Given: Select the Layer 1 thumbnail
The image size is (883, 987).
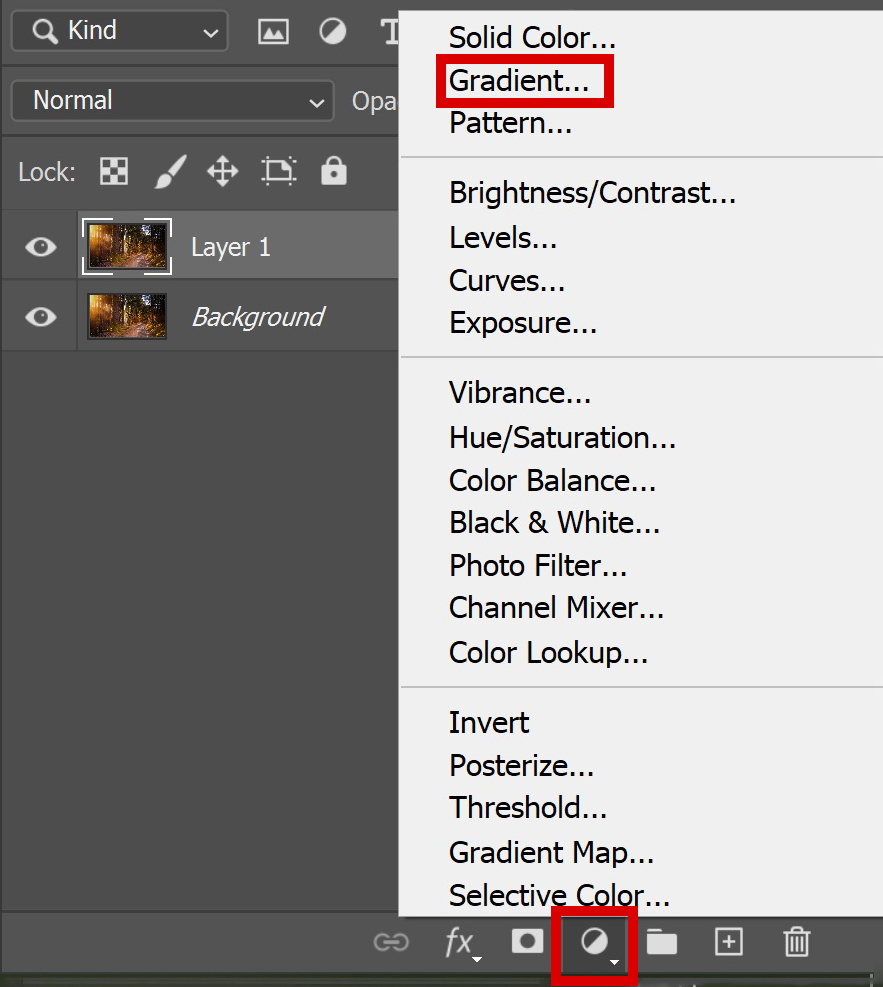Looking at the screenshot, I should coord(127,247).
